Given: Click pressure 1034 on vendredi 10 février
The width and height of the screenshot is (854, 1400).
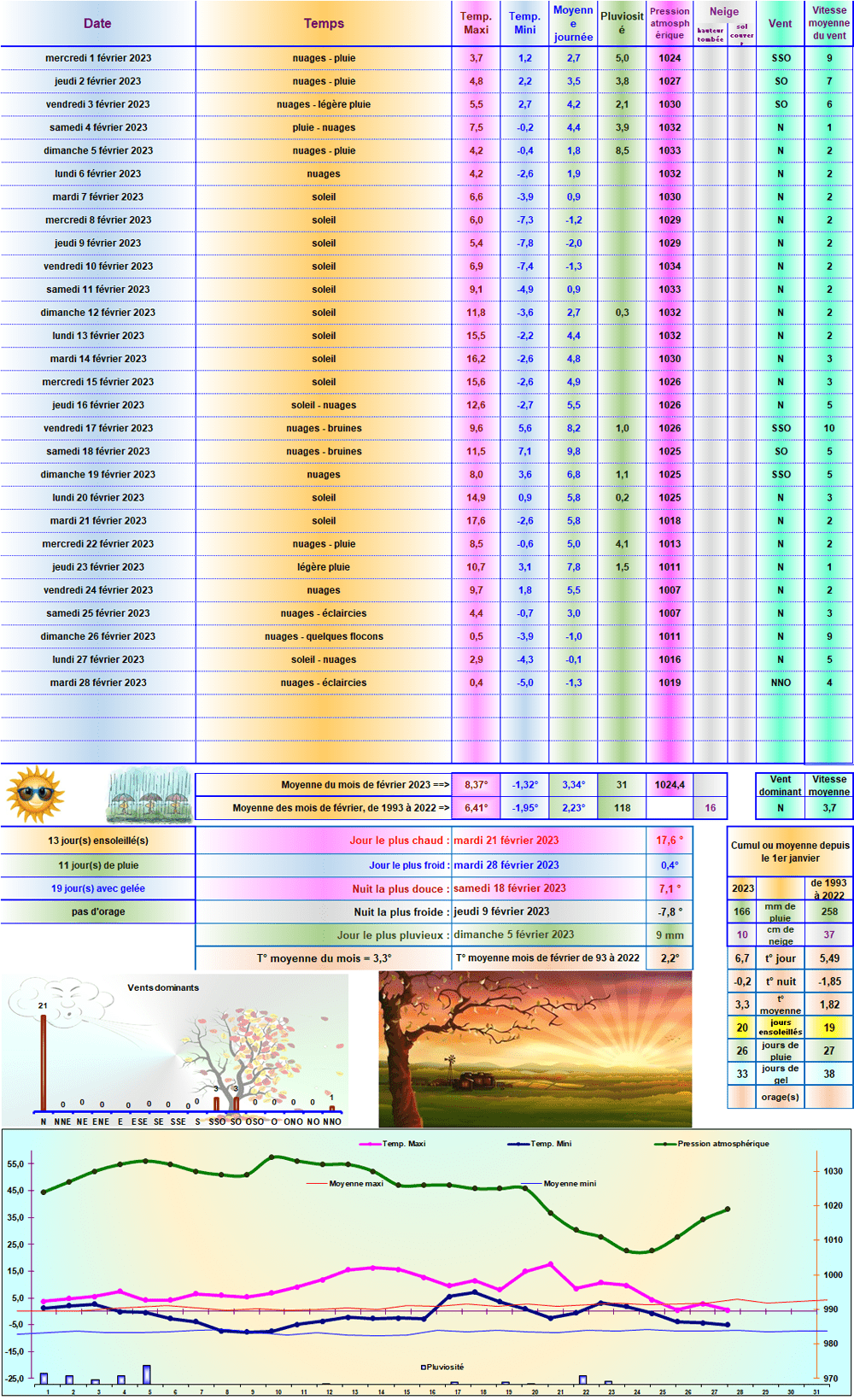Looking at the screenshot, I should [x=670, y=267].
